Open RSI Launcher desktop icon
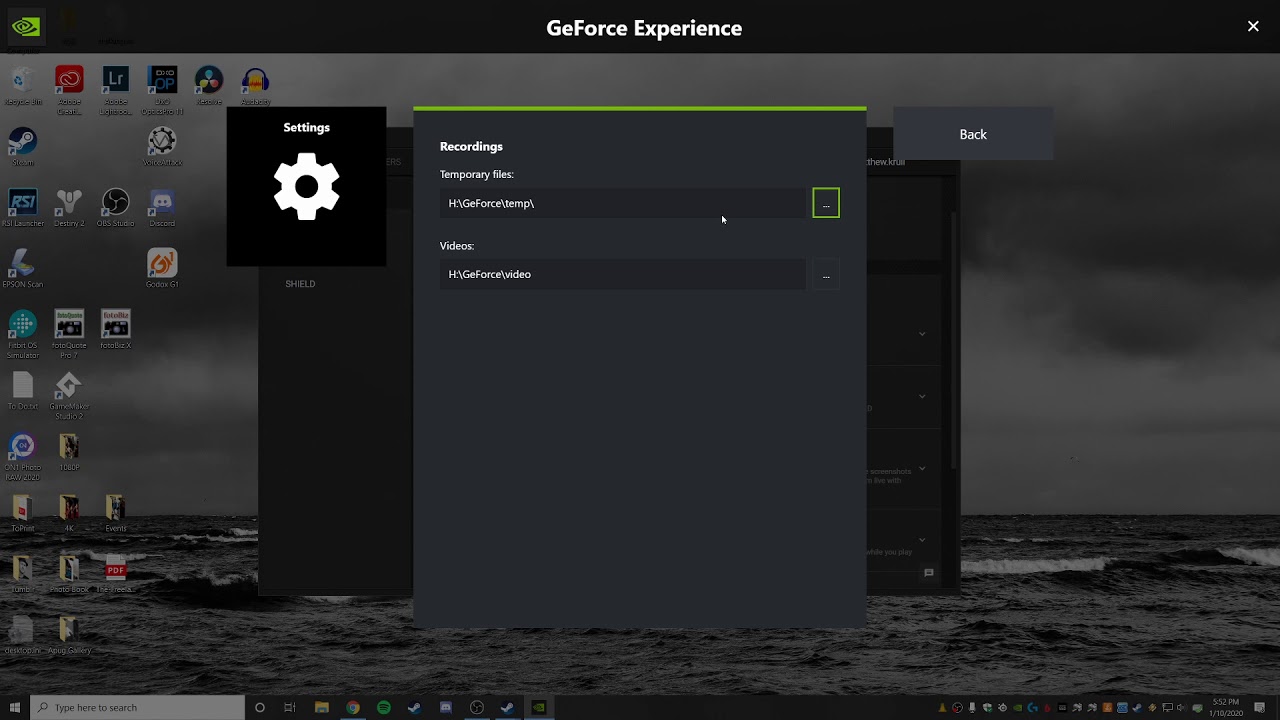This screenshot has height=720, width=1280. 22,208
